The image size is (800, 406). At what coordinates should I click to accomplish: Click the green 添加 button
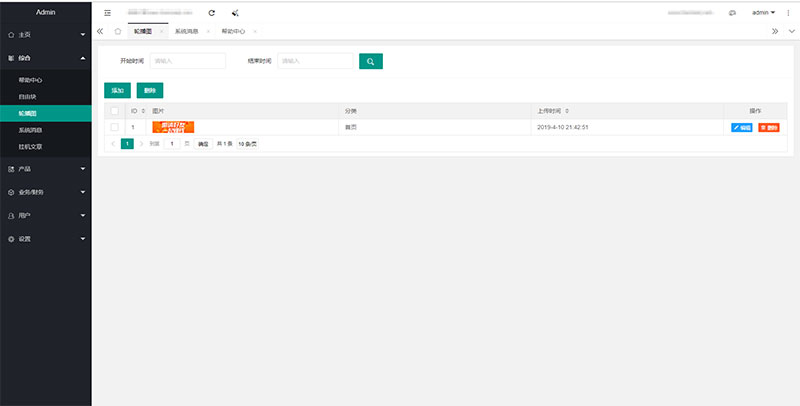(117, 90)
